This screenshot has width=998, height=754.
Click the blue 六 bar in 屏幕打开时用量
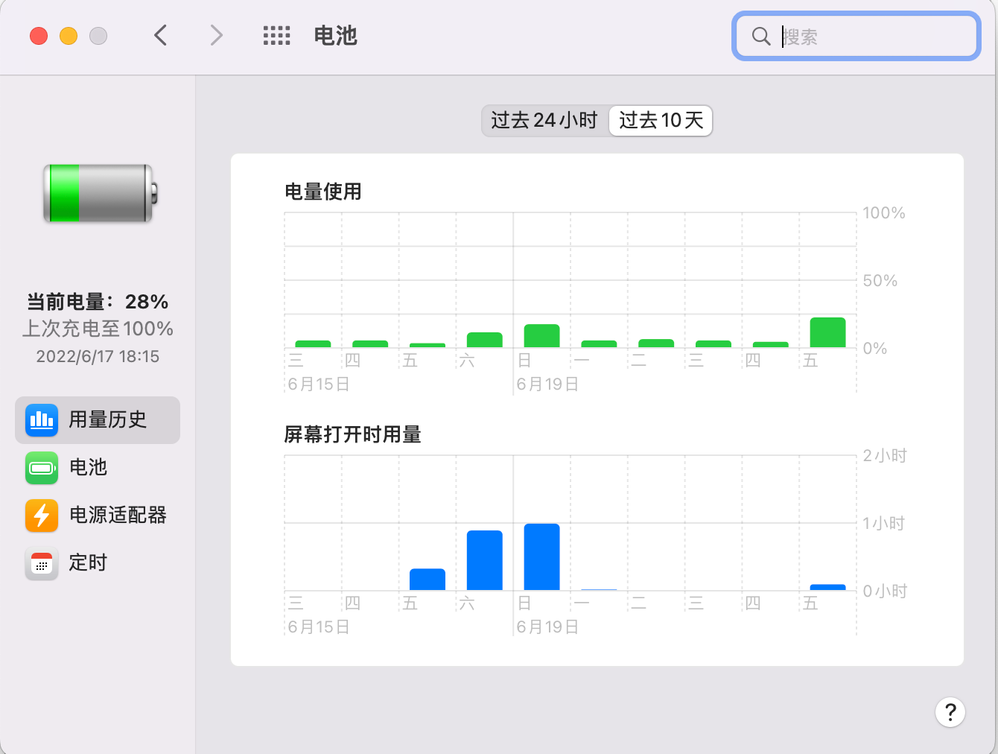[484, 561]
